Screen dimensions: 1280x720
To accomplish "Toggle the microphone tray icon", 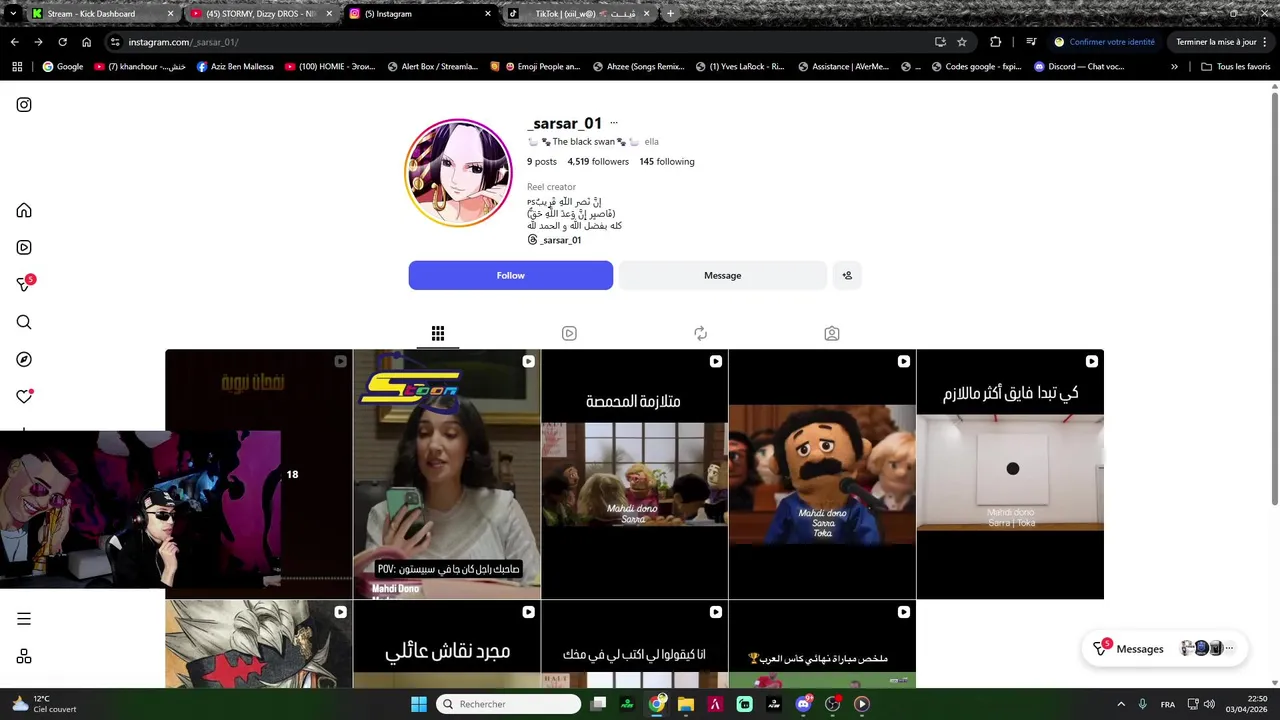I will [x=1142, y=704].
